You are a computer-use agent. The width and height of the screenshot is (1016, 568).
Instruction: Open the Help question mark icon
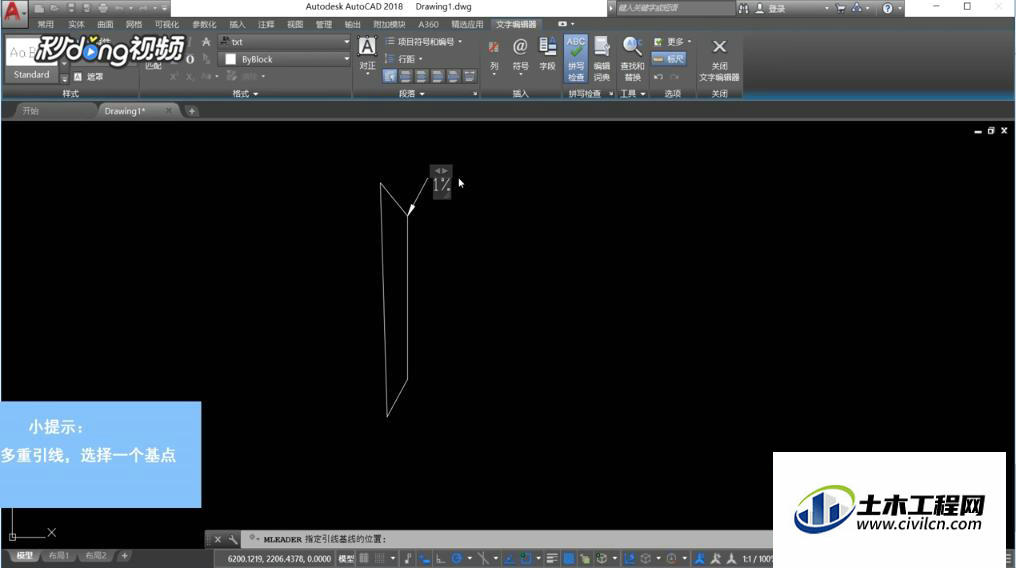tap(888, 8)
